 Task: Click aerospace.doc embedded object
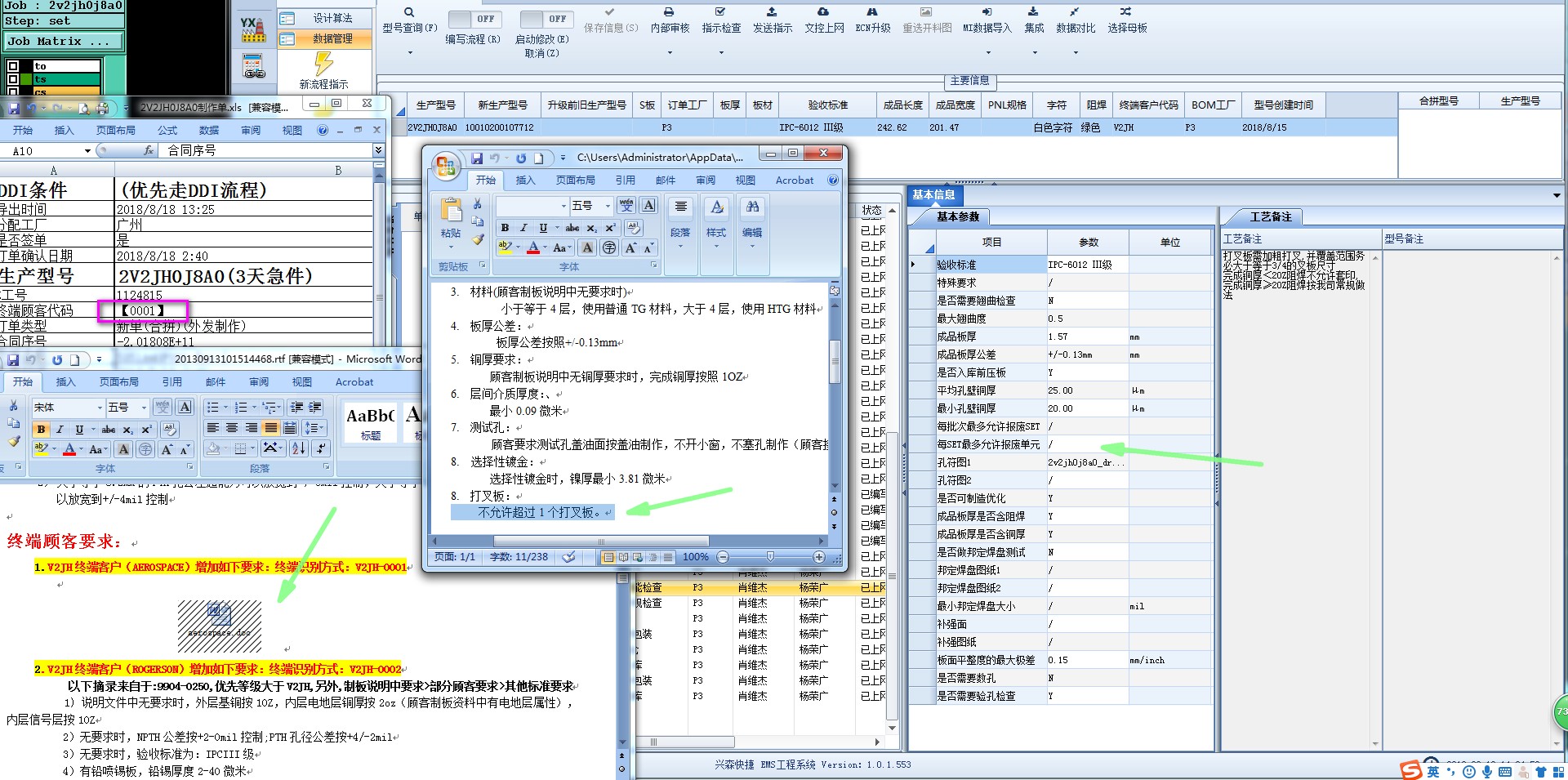coord(220,626)
